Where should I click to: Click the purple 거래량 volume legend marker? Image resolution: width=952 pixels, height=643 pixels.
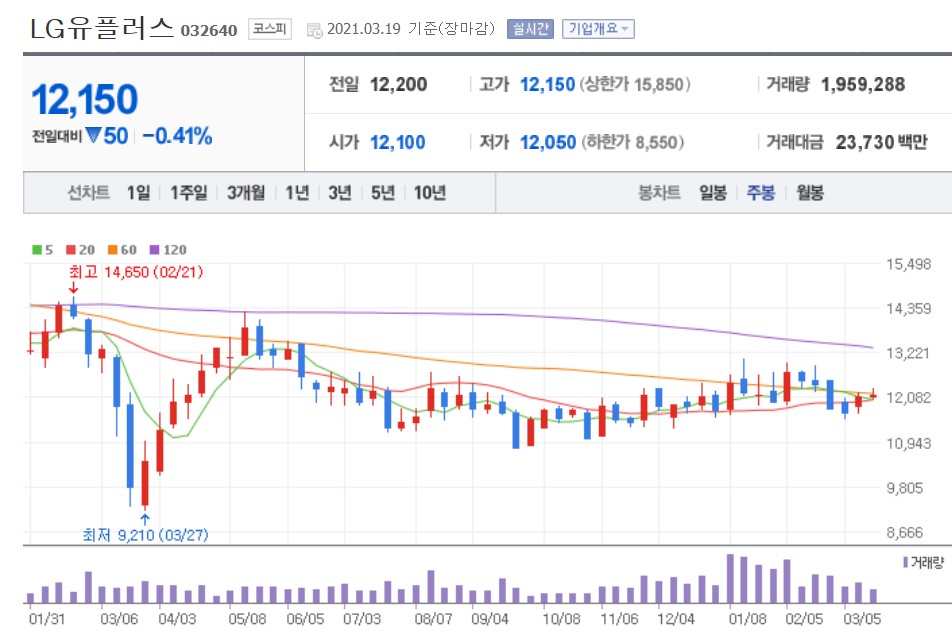pyautogui.click(x=905, y=563)
